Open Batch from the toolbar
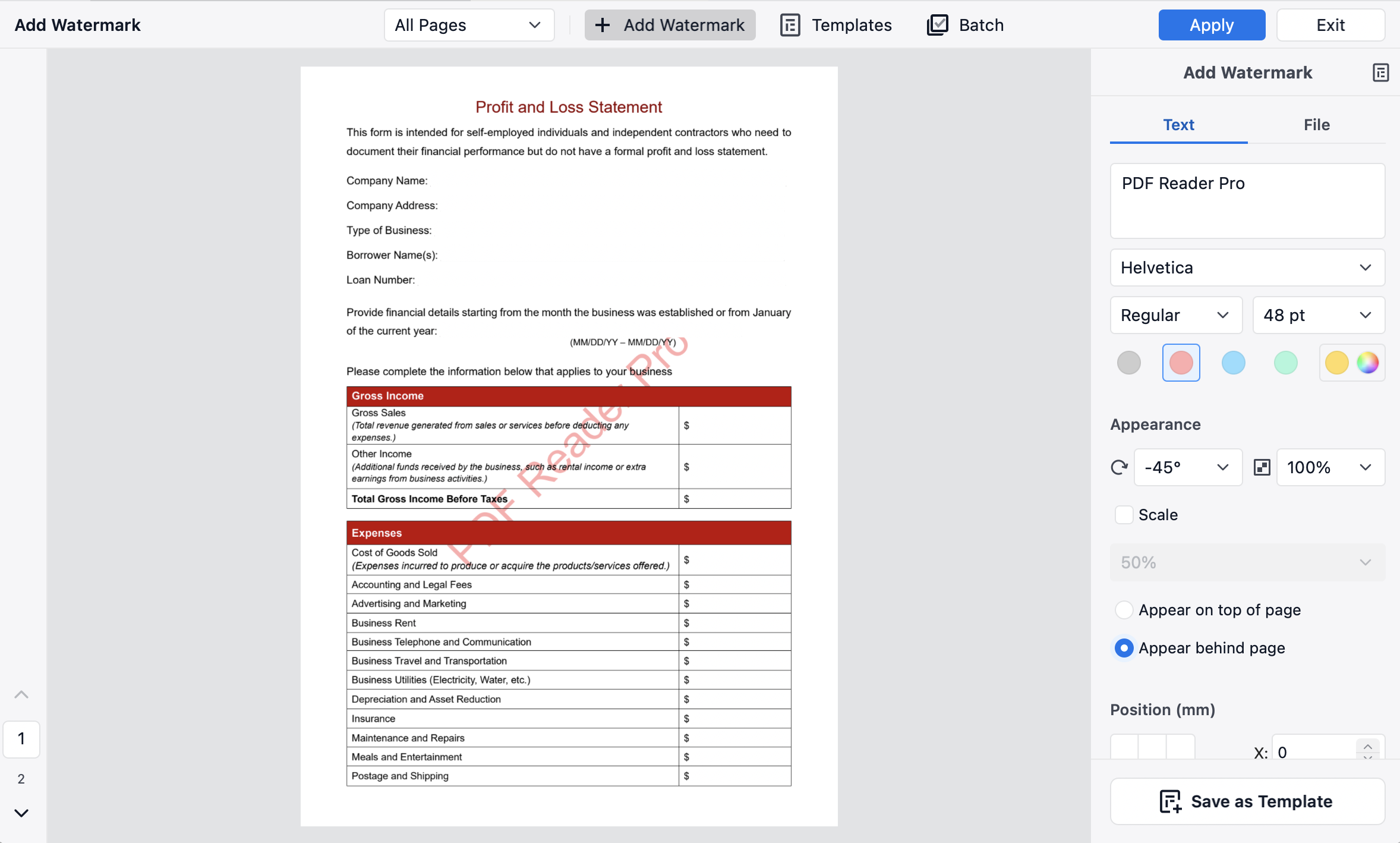The height and width of the screenshot is (843, 1400). point(966,25)
